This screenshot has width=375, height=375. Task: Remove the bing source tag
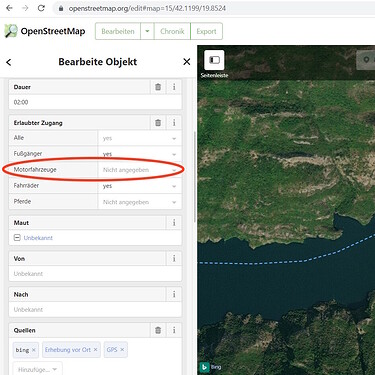(34, 350)
